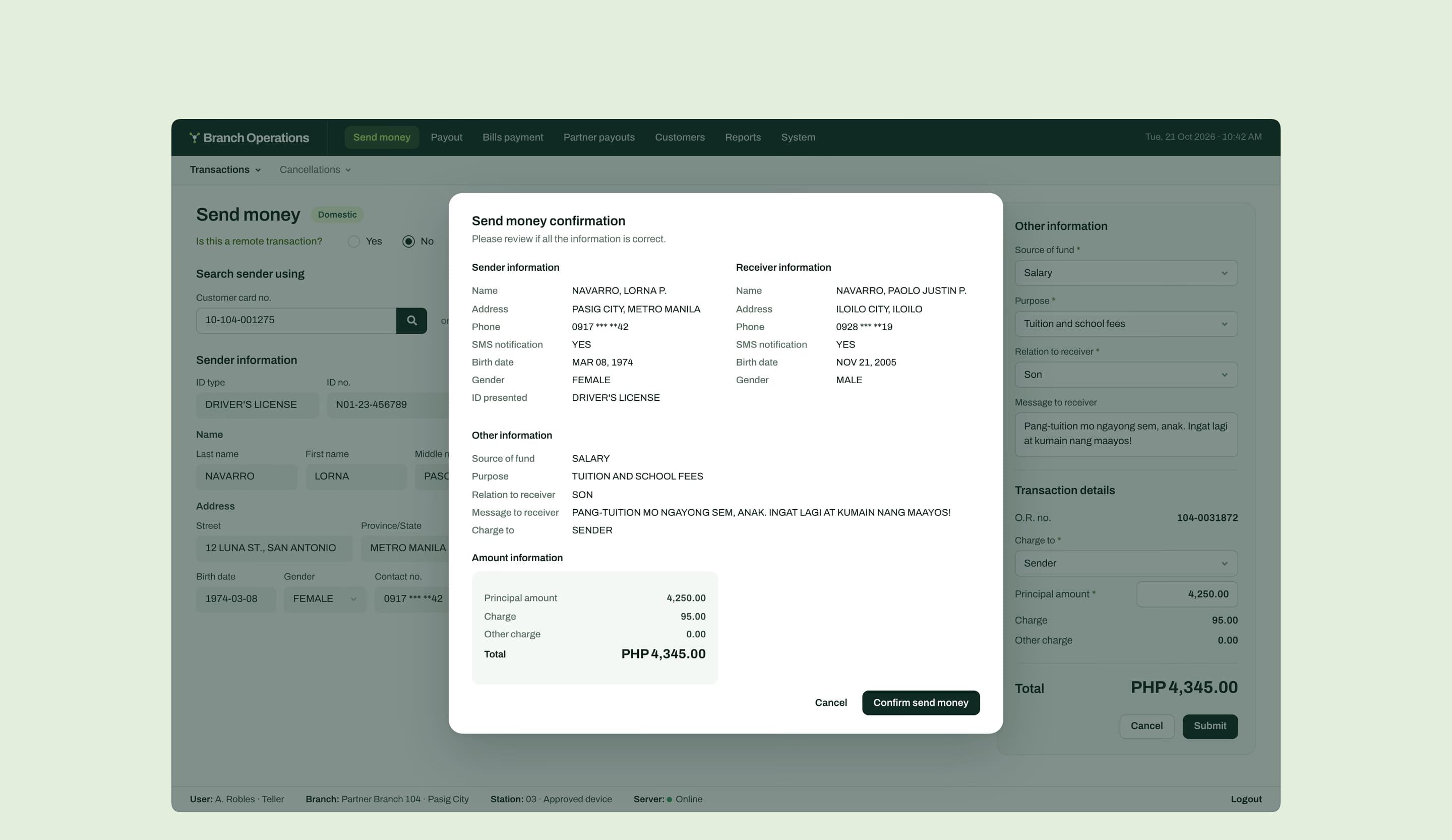Click Confirm send money button
The width and height of the screenshot is (1452, 840).
(x=921, y=703)
